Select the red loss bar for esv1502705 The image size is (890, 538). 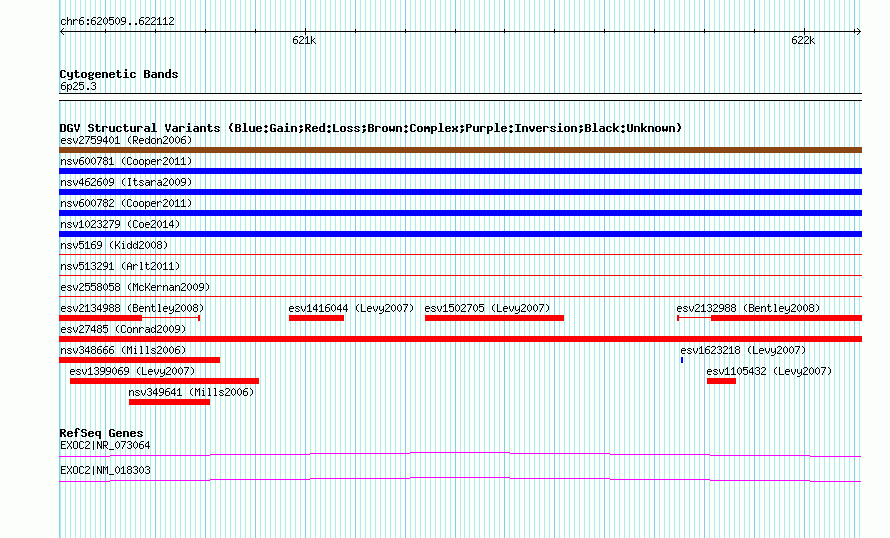pyautogui.click(x=494, y=318)
